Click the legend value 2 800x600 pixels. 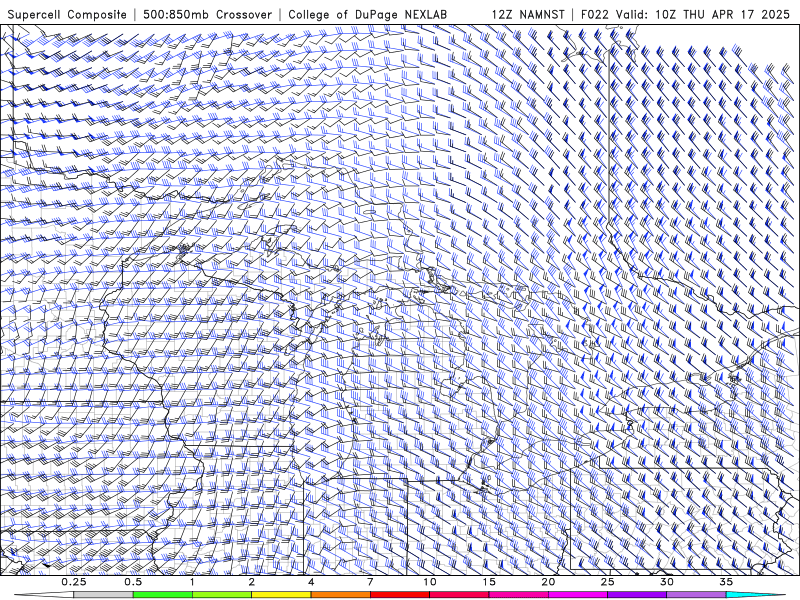click(x=252, y=582)
